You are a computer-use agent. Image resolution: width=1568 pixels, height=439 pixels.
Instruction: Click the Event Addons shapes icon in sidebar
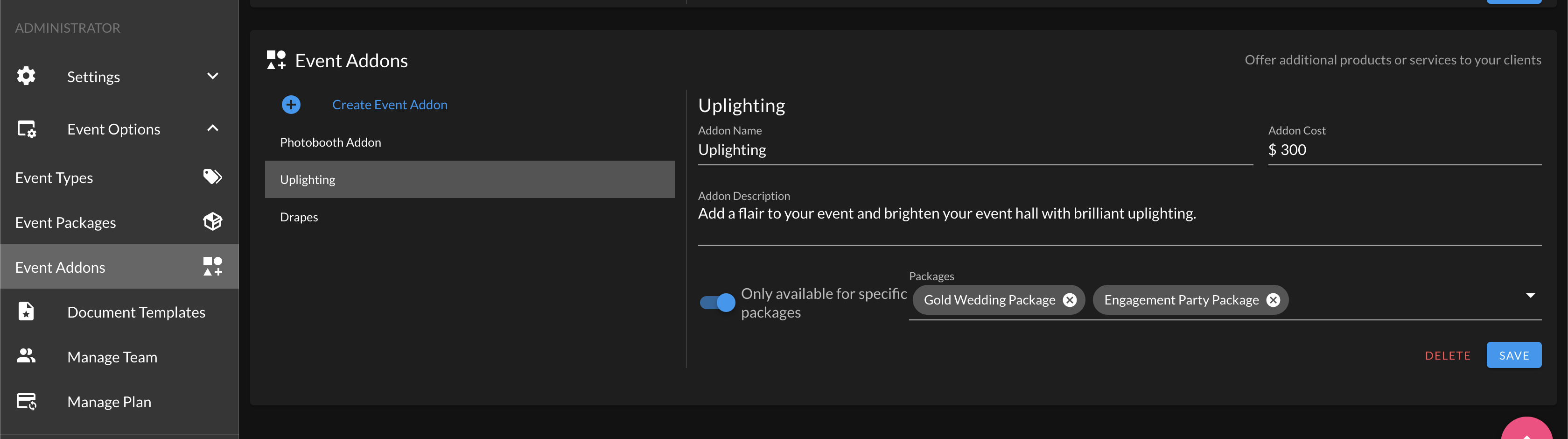(x=212, y=267)
